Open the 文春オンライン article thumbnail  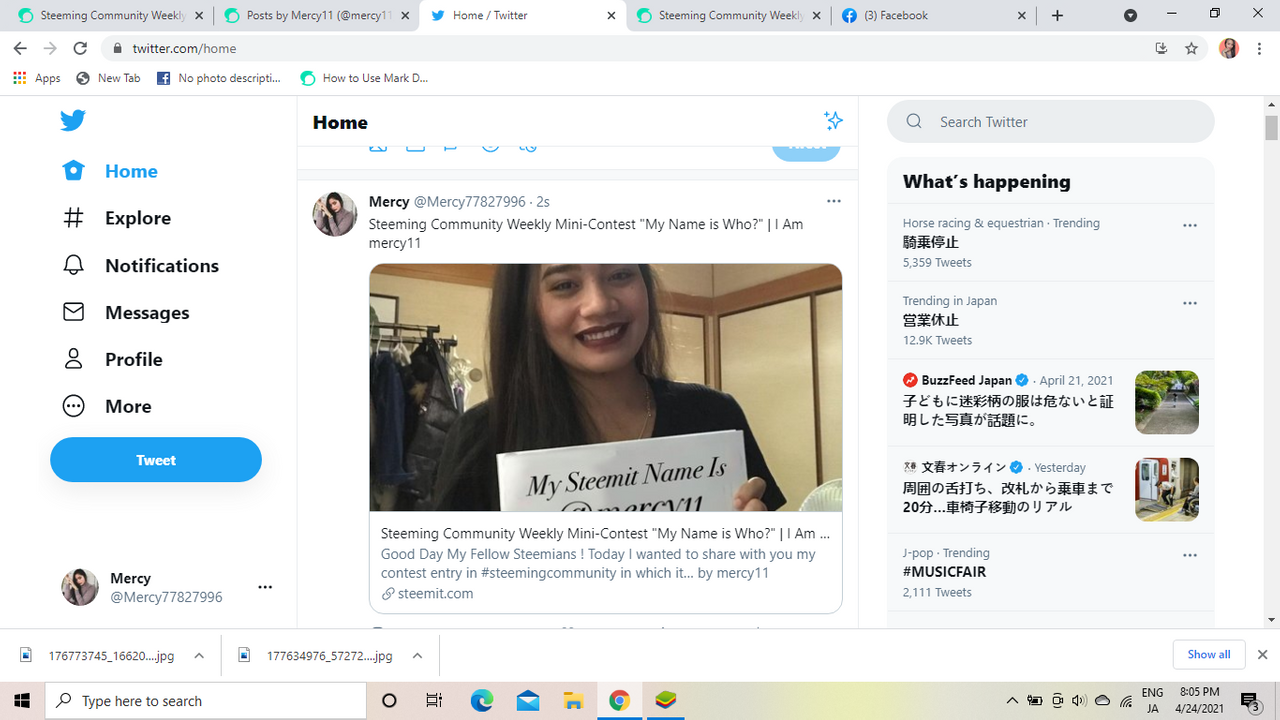pos(1167,489)
